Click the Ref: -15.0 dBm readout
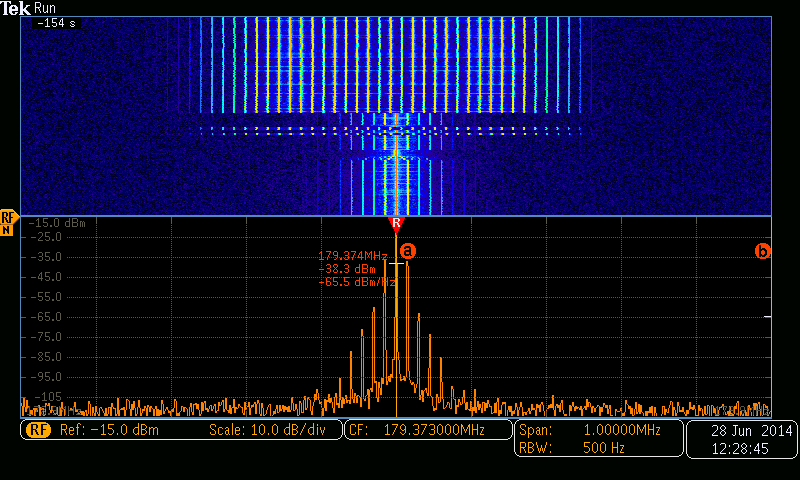The width and height of the screenshot is (800, 480). pos(109,430)
